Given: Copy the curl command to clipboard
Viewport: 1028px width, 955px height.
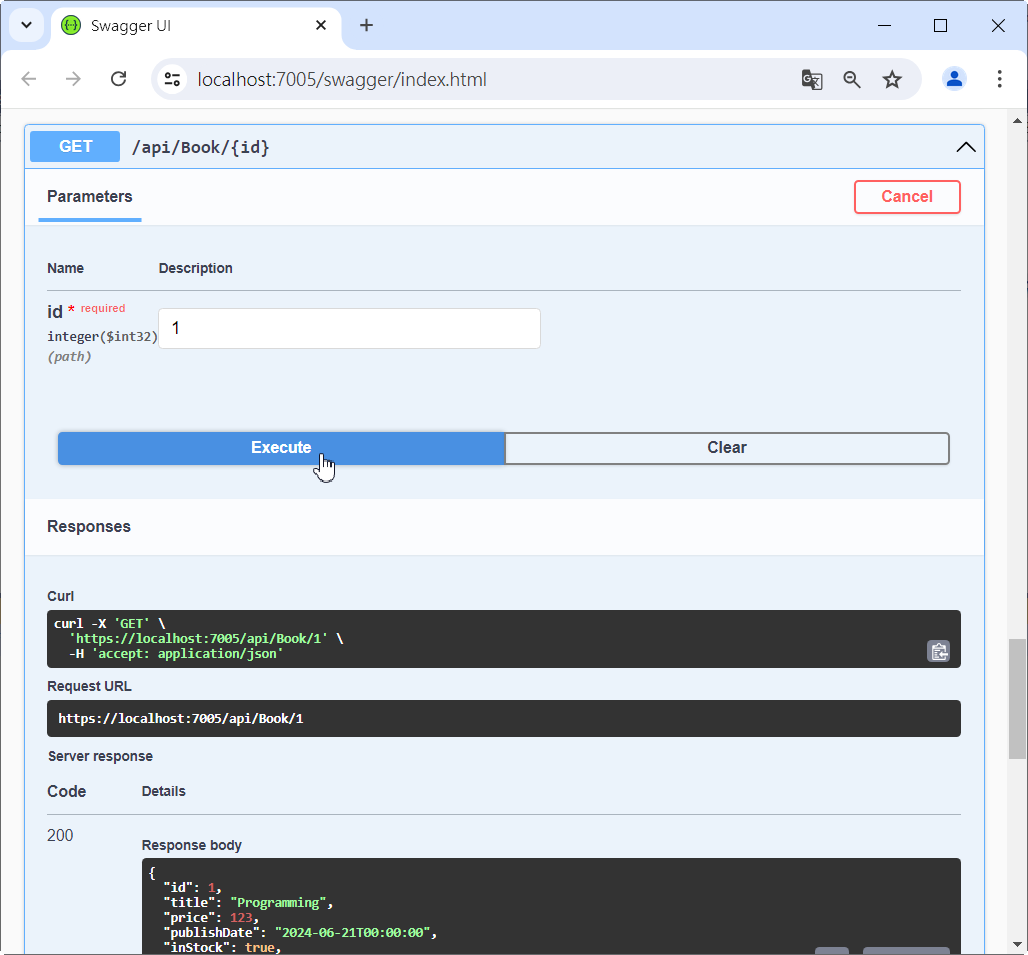Looking at the screenshot, I should [x=938, y=652].
